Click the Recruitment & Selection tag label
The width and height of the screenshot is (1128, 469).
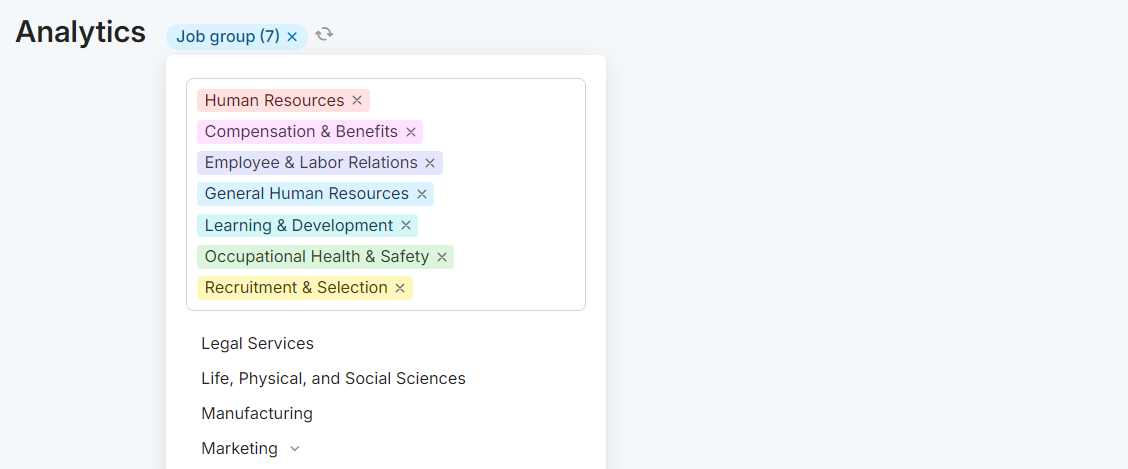296,288
